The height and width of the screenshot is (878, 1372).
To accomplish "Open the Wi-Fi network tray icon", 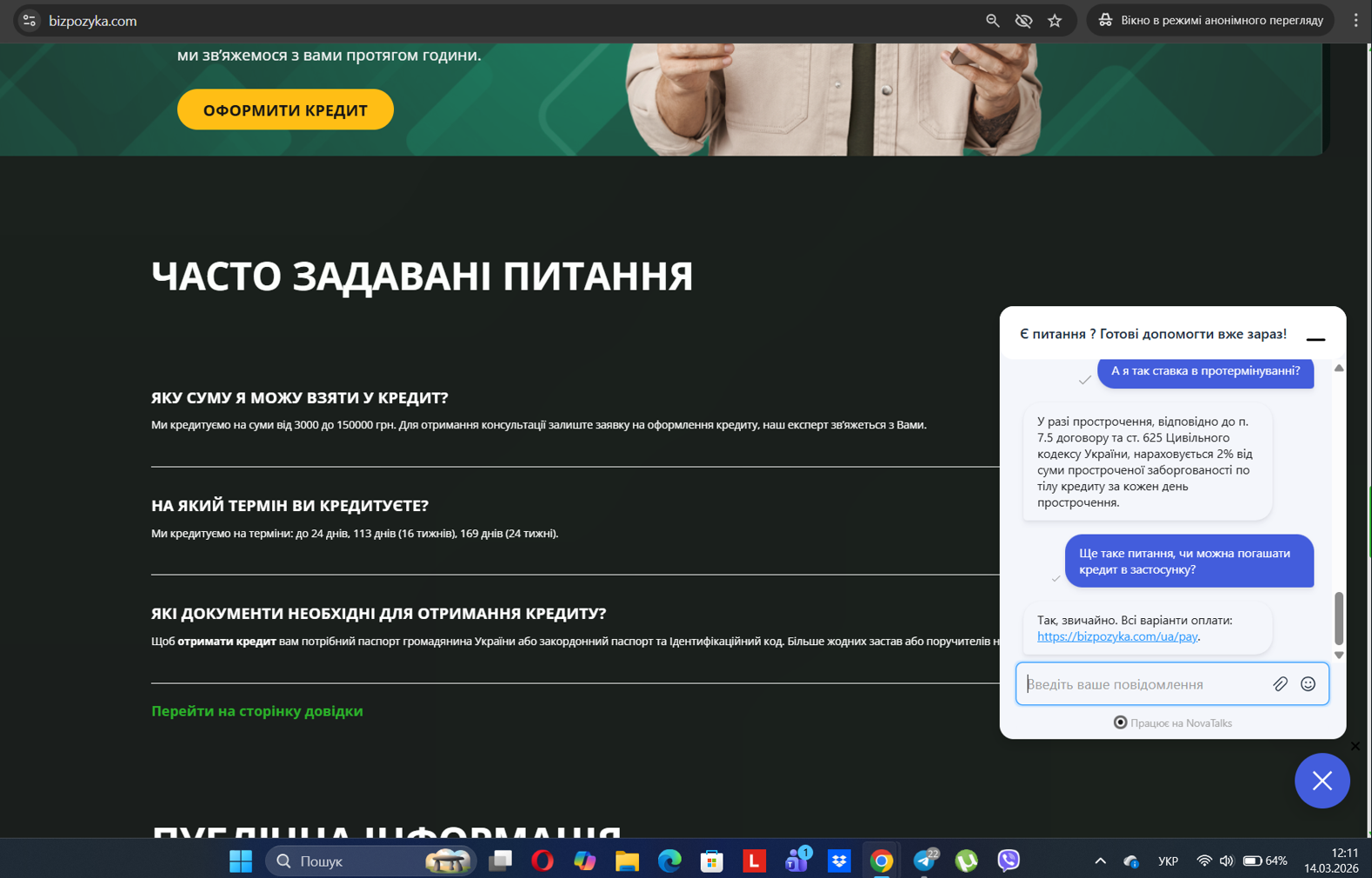I will click(1204, 861).
